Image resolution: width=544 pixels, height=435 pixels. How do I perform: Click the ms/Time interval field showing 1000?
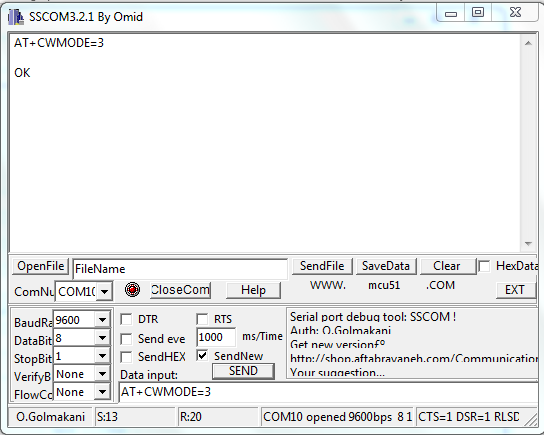click(216, 337)
